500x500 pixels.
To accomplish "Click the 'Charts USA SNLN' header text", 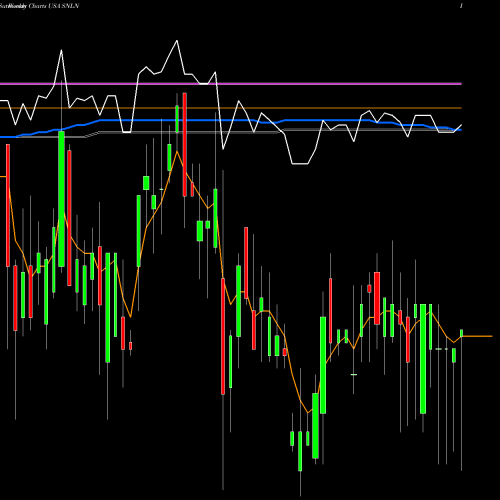I will coord(54,6).
